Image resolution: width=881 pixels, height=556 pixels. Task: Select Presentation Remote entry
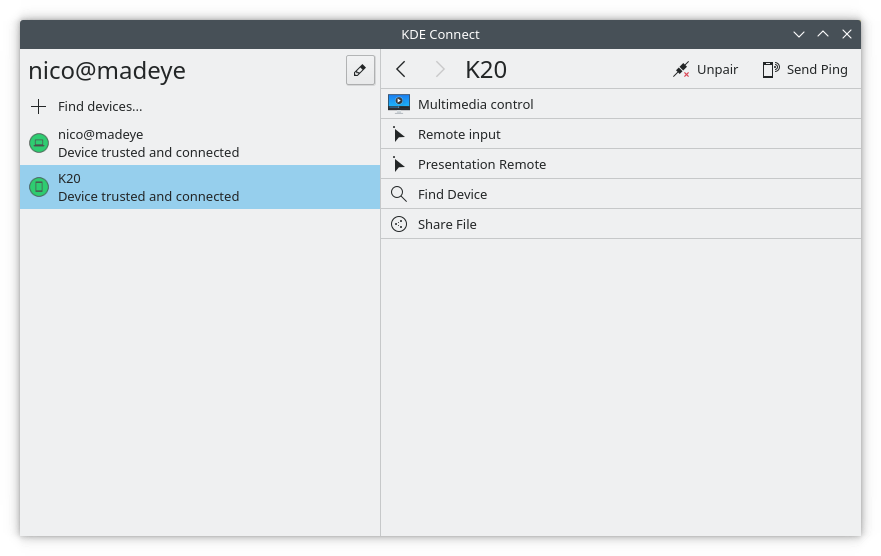coord(482,164)
